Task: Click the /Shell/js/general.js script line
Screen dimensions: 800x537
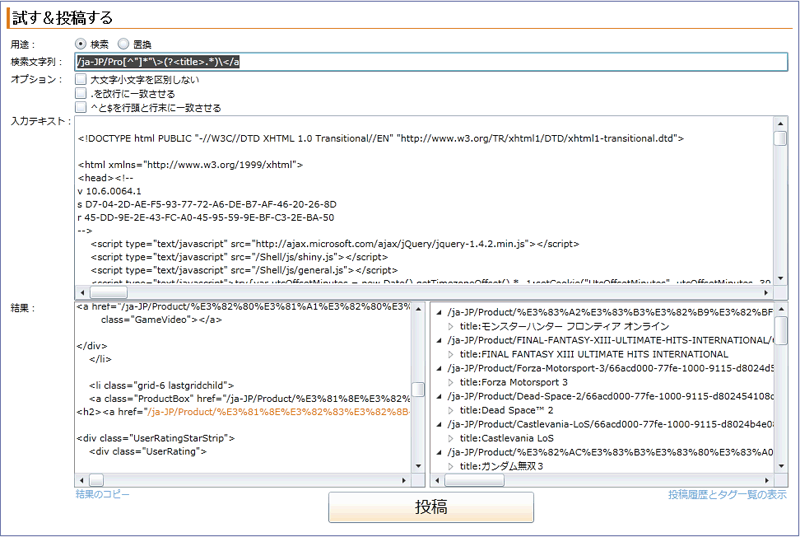Action: coord(244,270)
